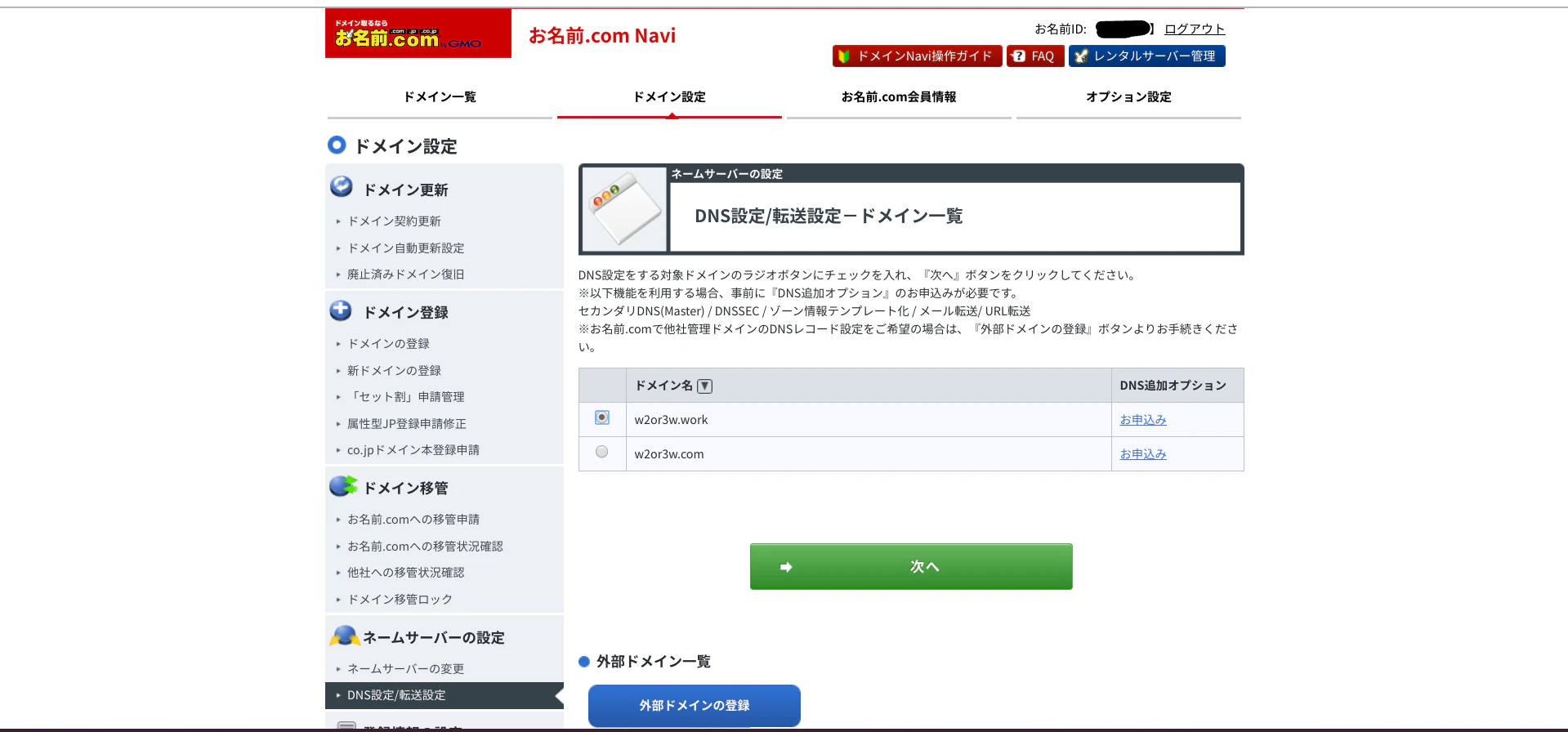This screenshot has height=732, width=1568.
Task: Click the blue circle beside ドメイン設定 heading
Action: pos(337,145)
